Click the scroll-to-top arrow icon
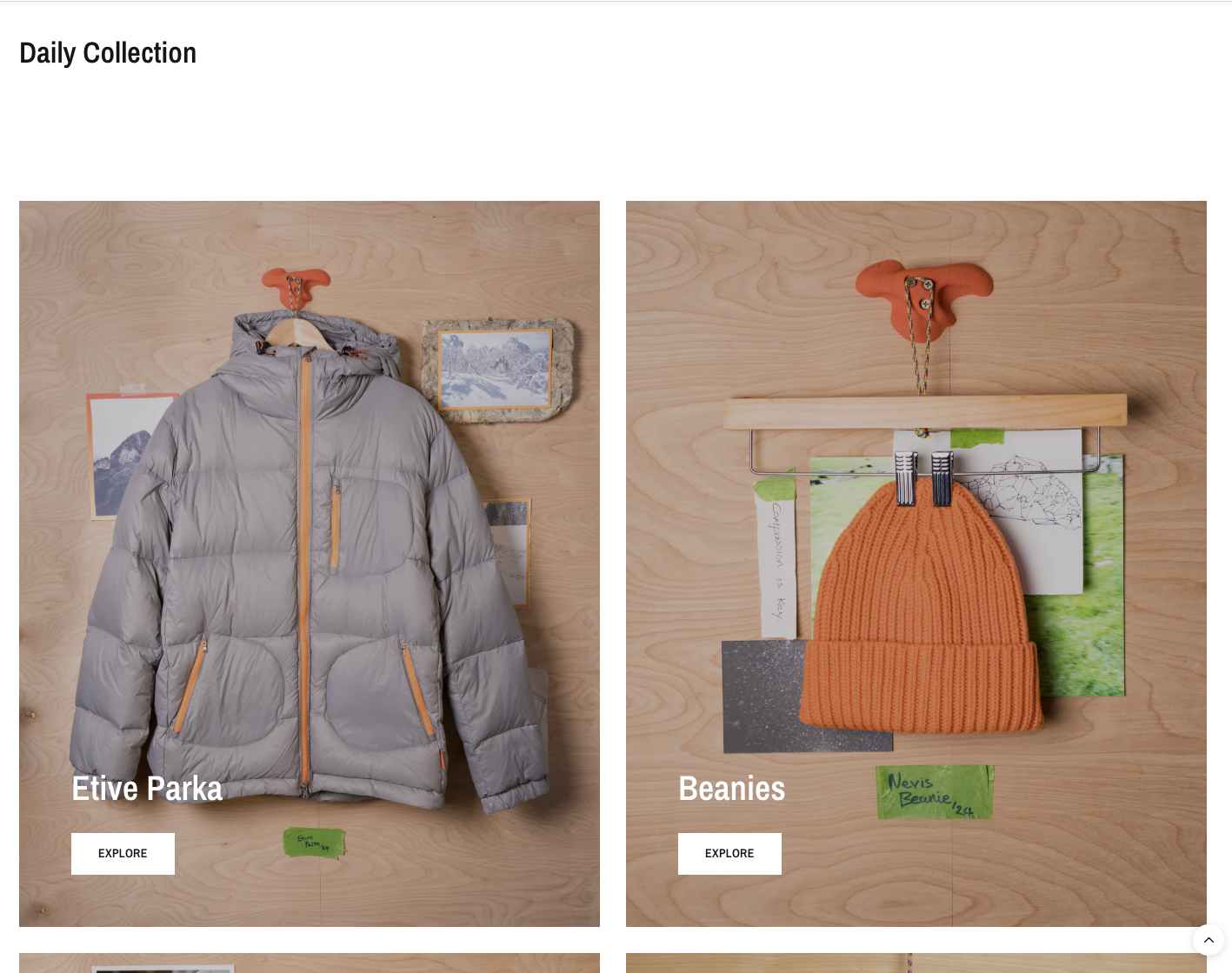 pos(1209,940)
